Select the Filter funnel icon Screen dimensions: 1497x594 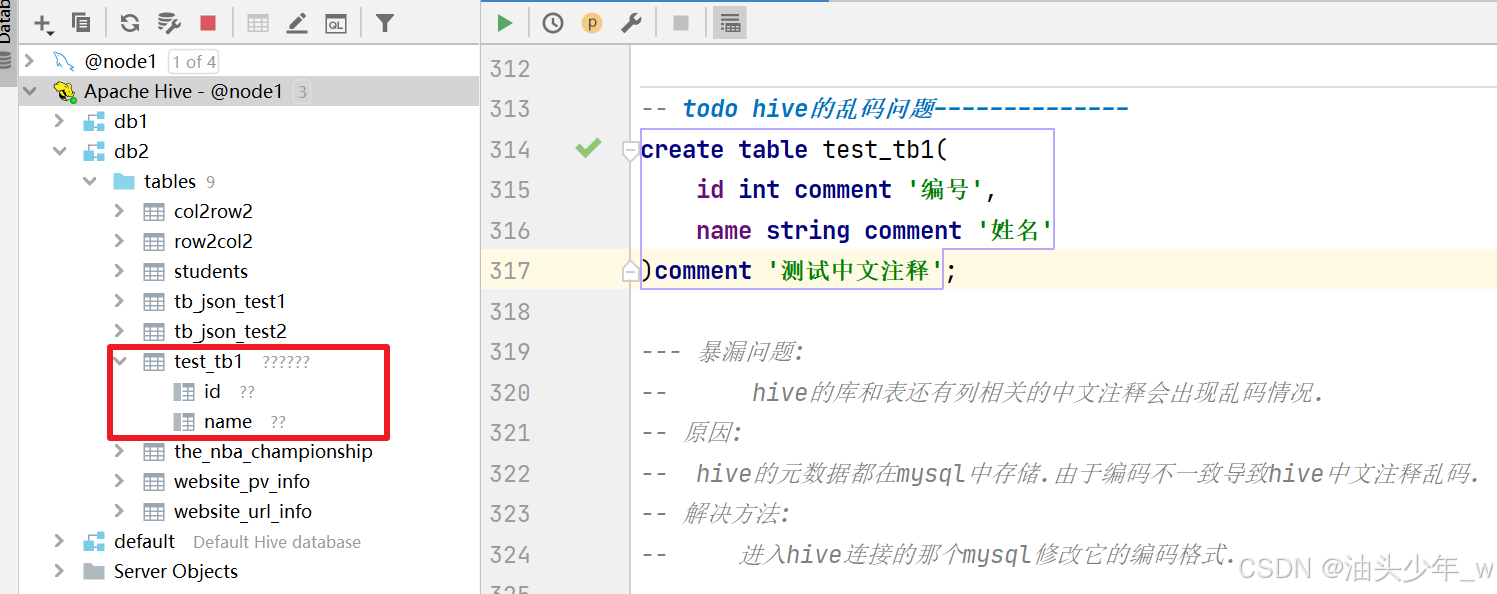pos(384,22)
